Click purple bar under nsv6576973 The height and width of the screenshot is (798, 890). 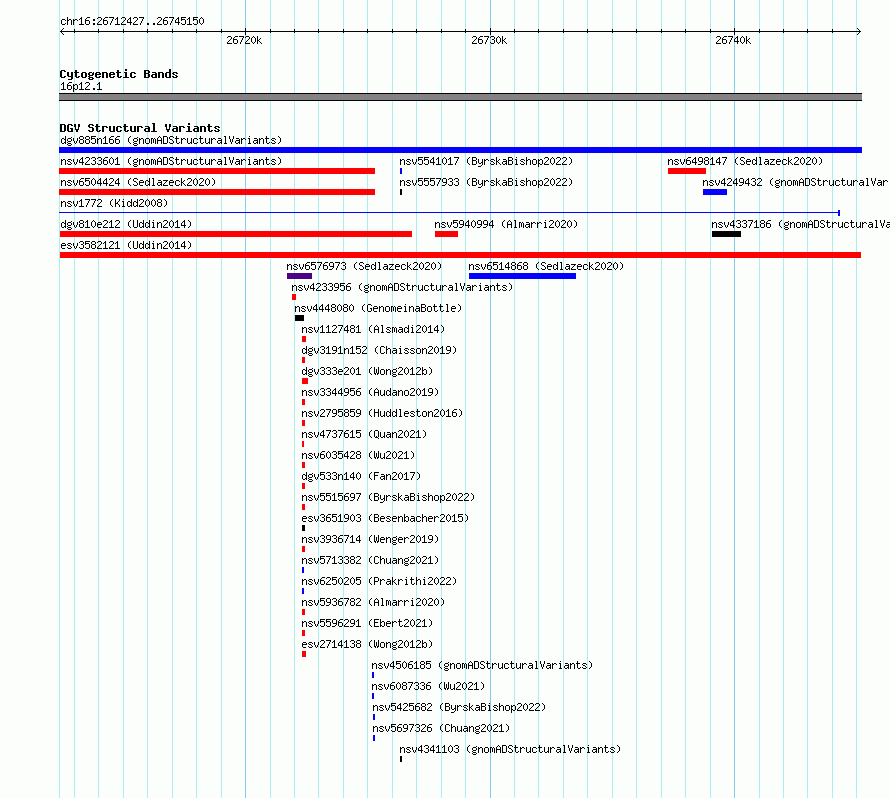(299, 276)
